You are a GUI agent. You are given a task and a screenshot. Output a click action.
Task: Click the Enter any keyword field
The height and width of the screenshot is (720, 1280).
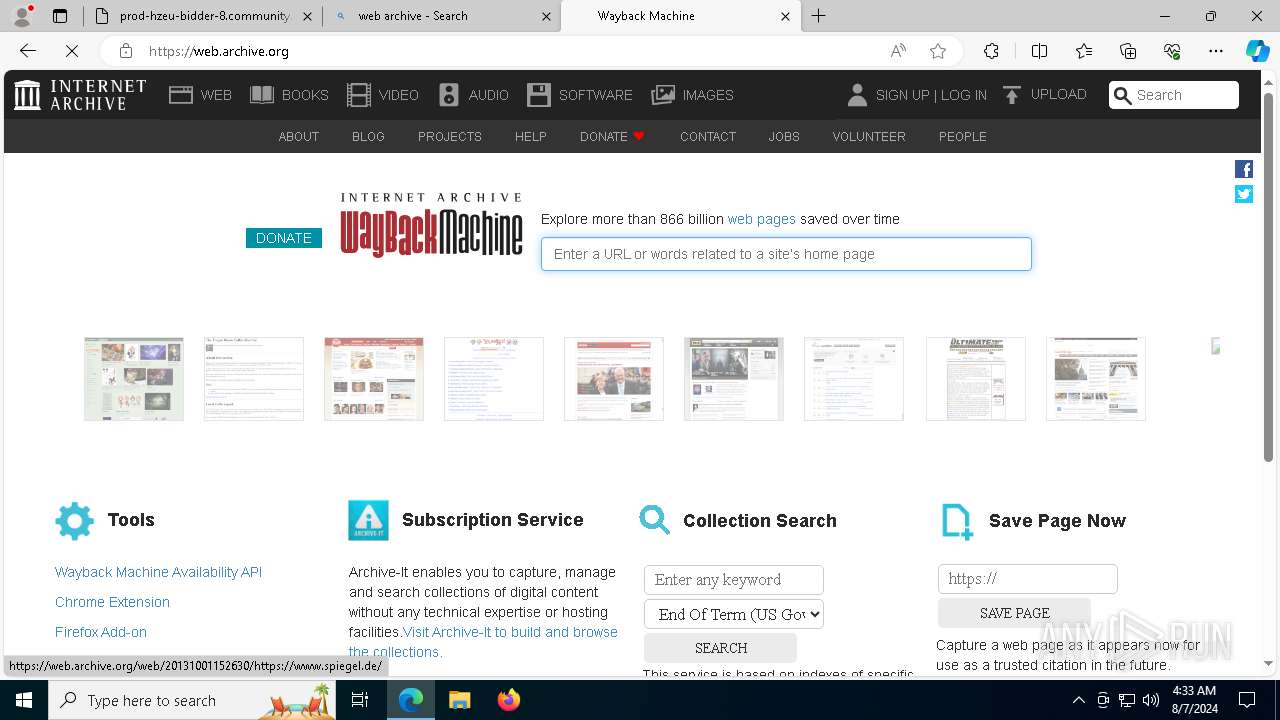(x=734, y=580)
